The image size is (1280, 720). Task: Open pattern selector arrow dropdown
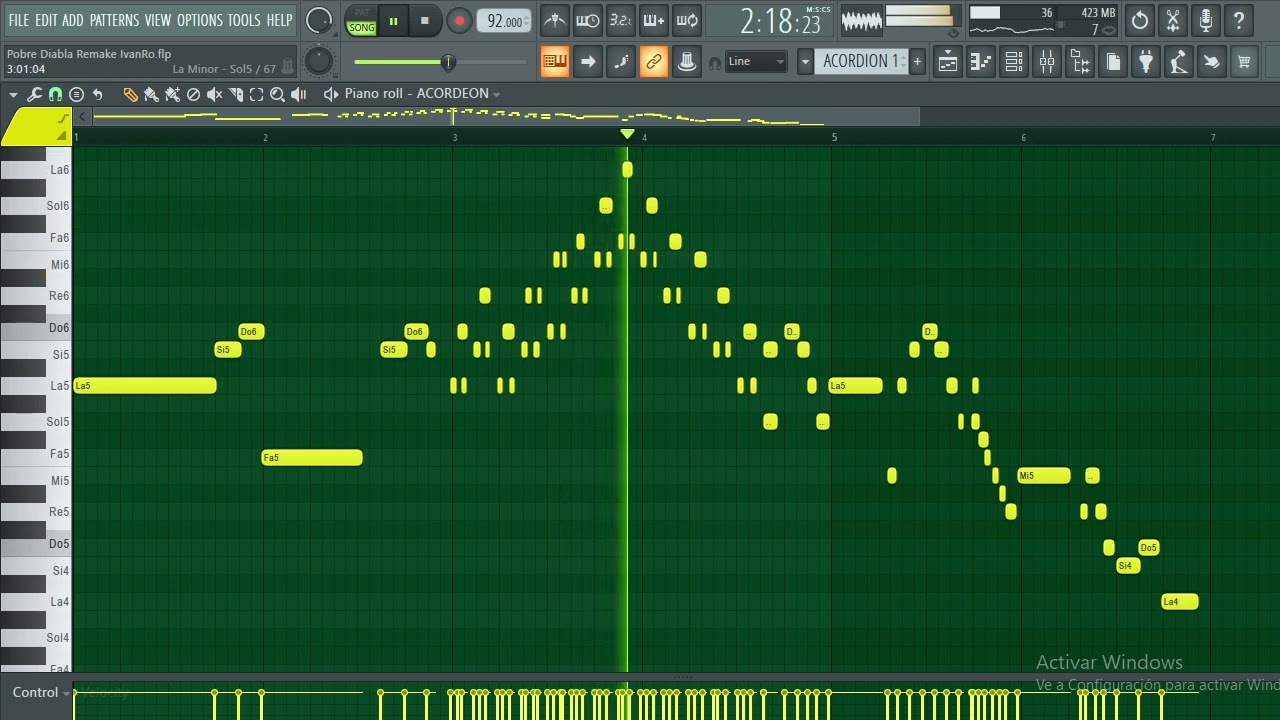pyautogui.click(x=805, y=62)
